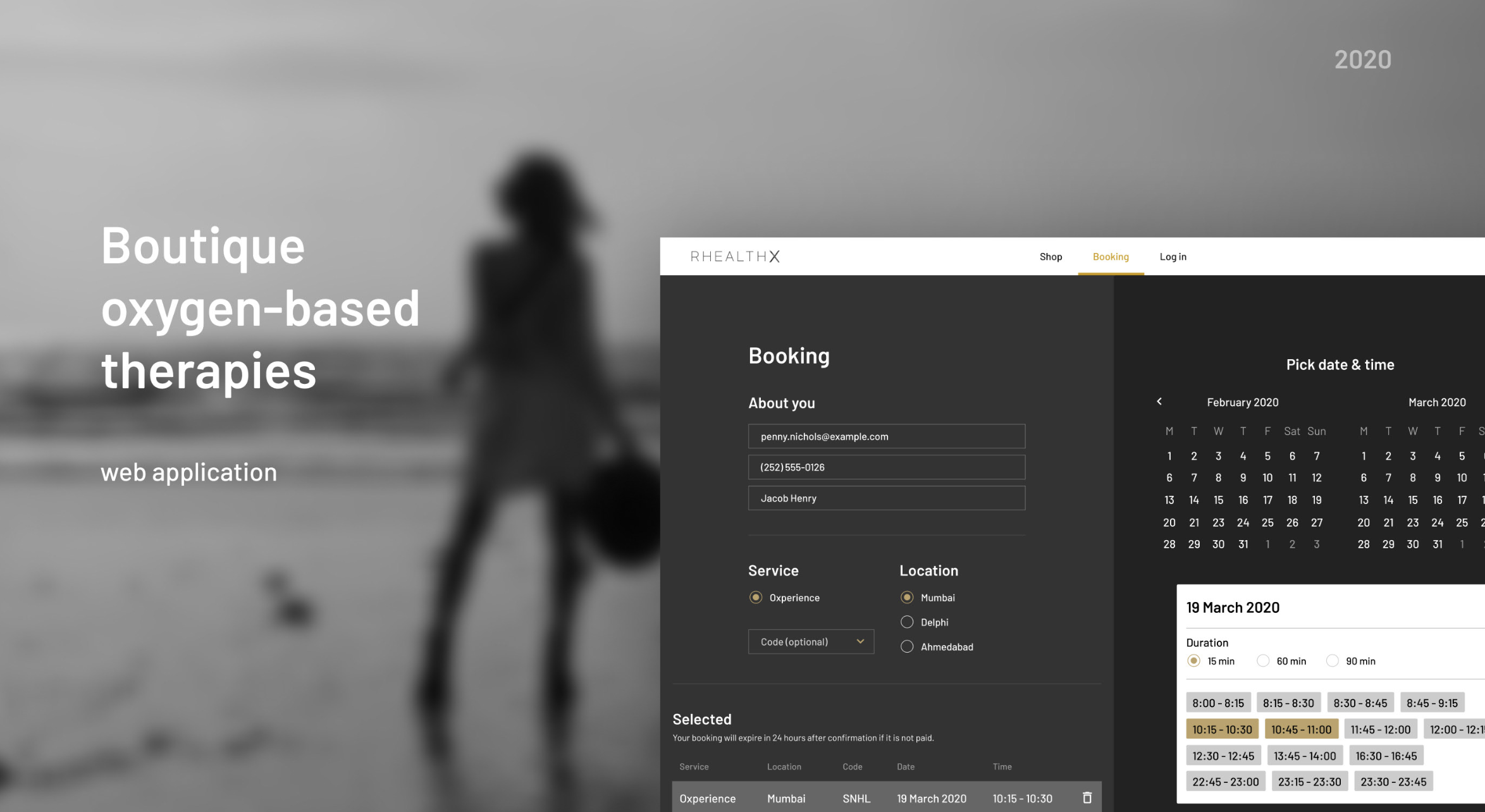Screen dimensions: 1485x812
Task: Click the RHEALTHX logo
Action: pyautogui.click(x=735, y=256)
